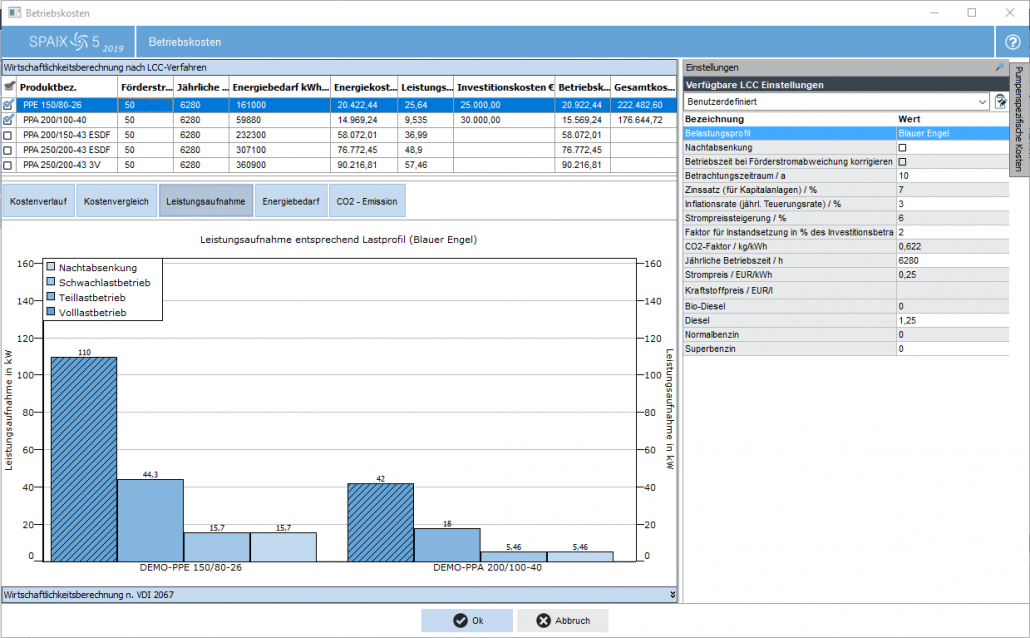This screenshot has width=1030, height=638.
Task: Toggle the Nachtabsenkung checkbox
Action: click(x=903, y=147)
